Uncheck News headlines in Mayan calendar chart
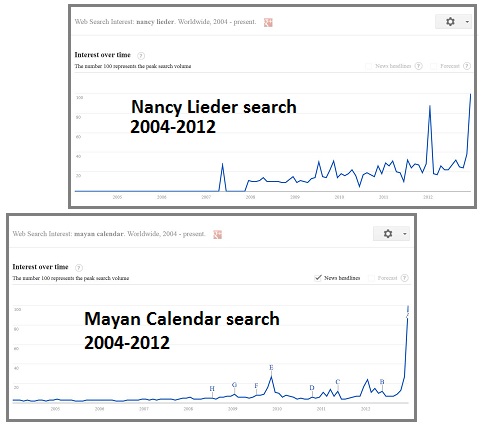483x426 pixels. pyautogui.click(x=318, y=278)
